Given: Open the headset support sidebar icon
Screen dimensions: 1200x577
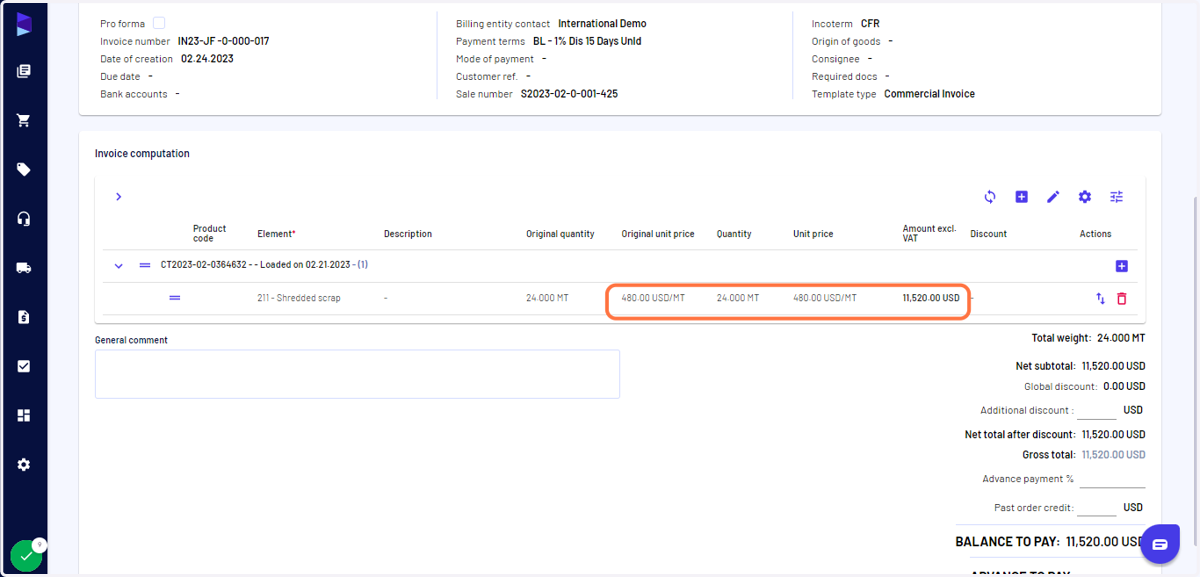Looking at the screenshot, I should point(24,219).
